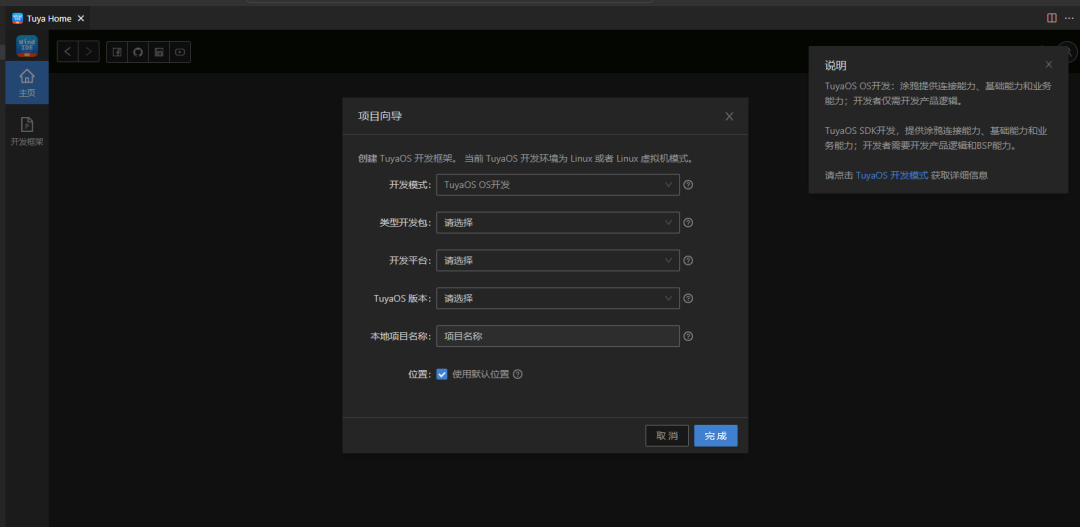Click help icon next to 本地项目名称

(688, 336)
